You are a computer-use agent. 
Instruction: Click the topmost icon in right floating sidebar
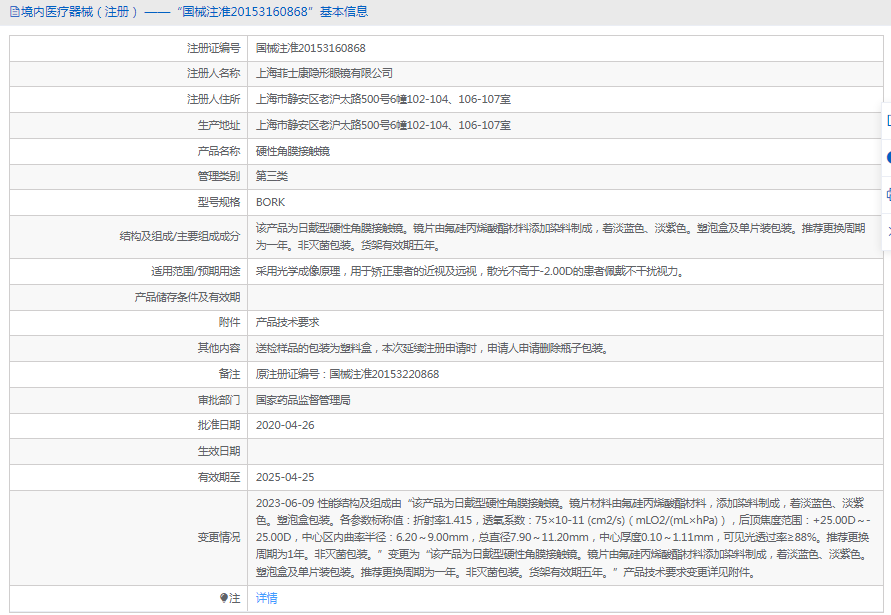click(x=887, y=120)
